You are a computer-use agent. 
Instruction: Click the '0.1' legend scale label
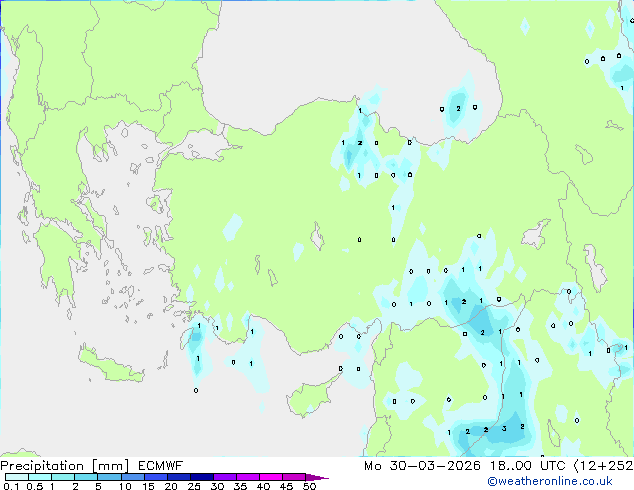[11, 486]
